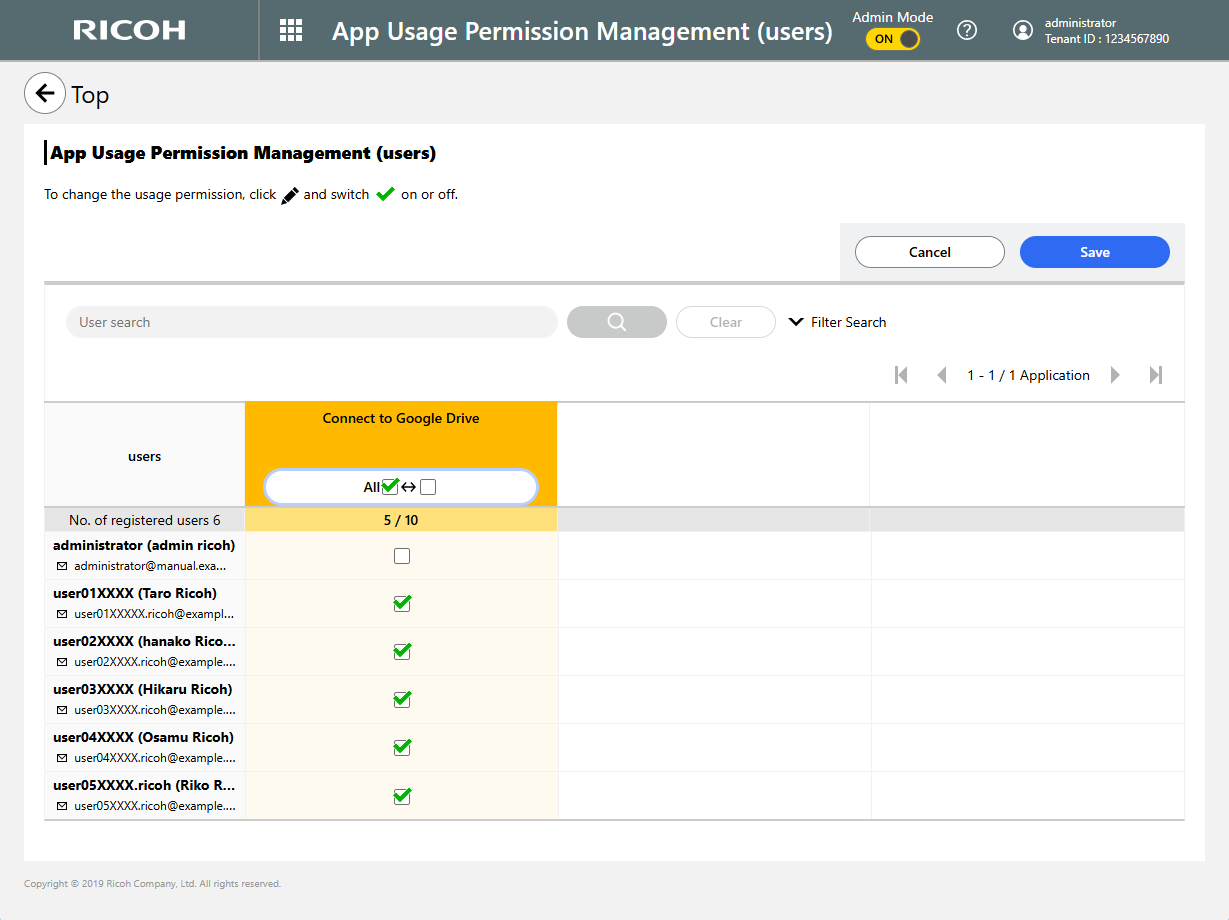Check Google Drive permission for administrator
The image size is (1229, 920).
(x=402, y=556)
